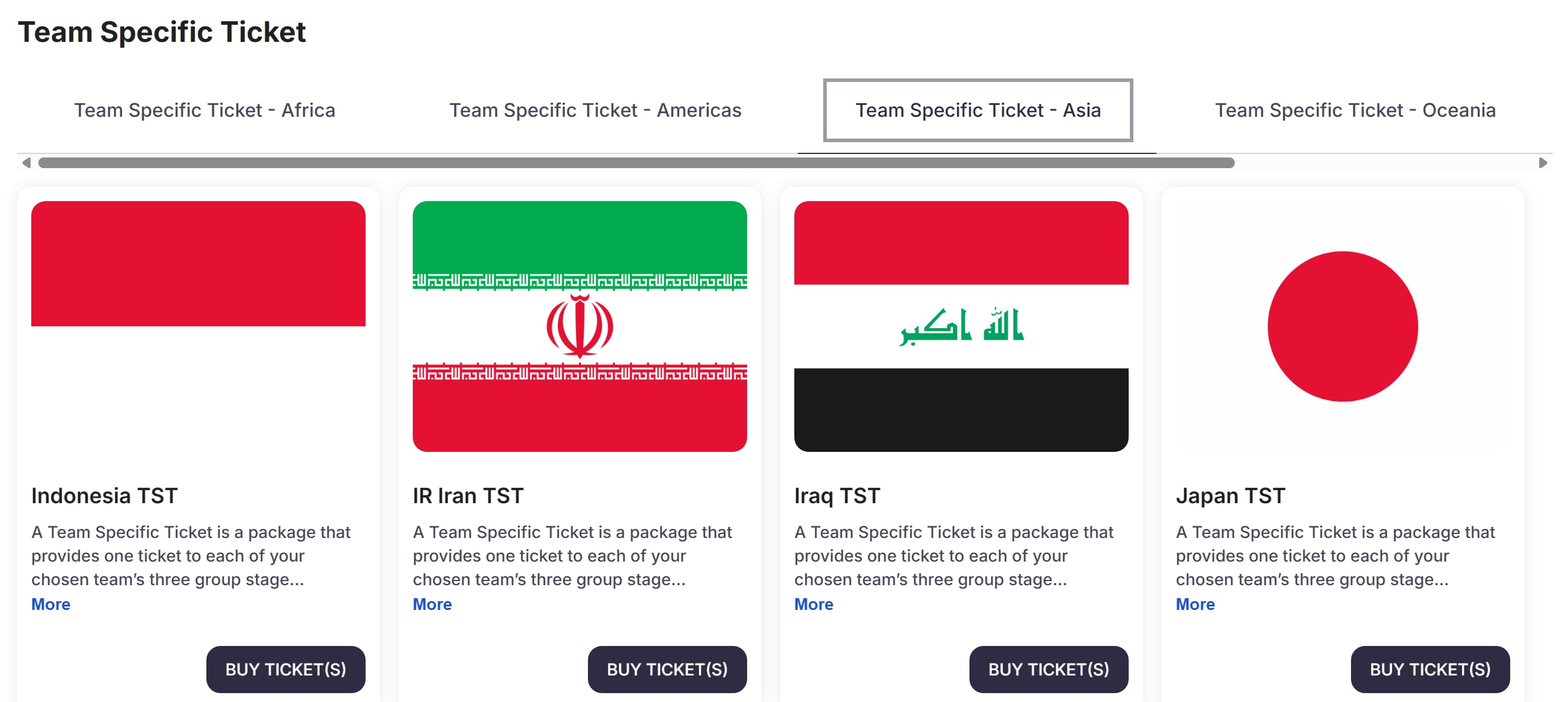Viewport: 1568px width, 702px height.
Task: Open the Team Specific Ticket - Americas tab
Action: pos(594,110)
